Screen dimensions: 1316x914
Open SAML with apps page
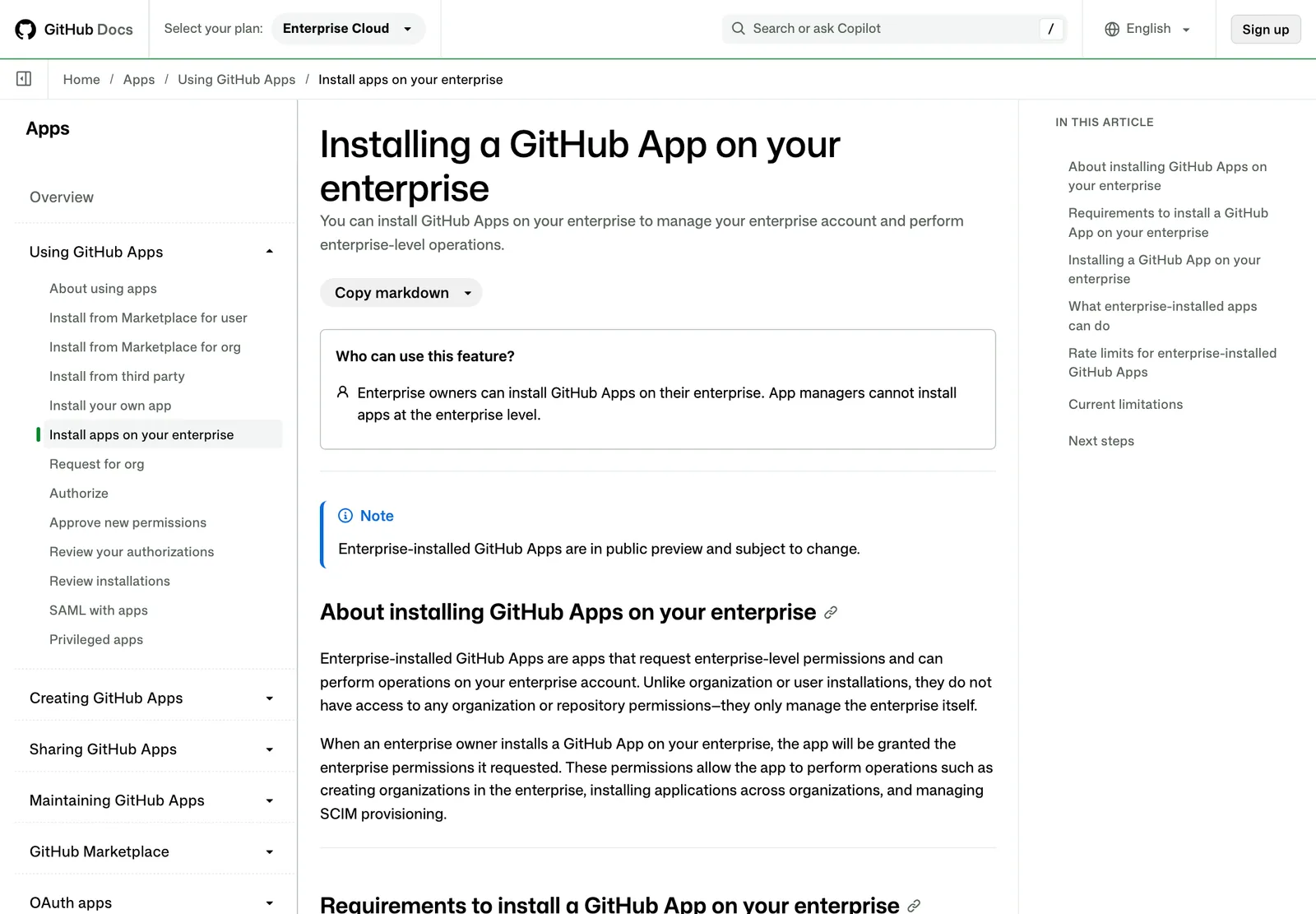(x=99, y=610)
